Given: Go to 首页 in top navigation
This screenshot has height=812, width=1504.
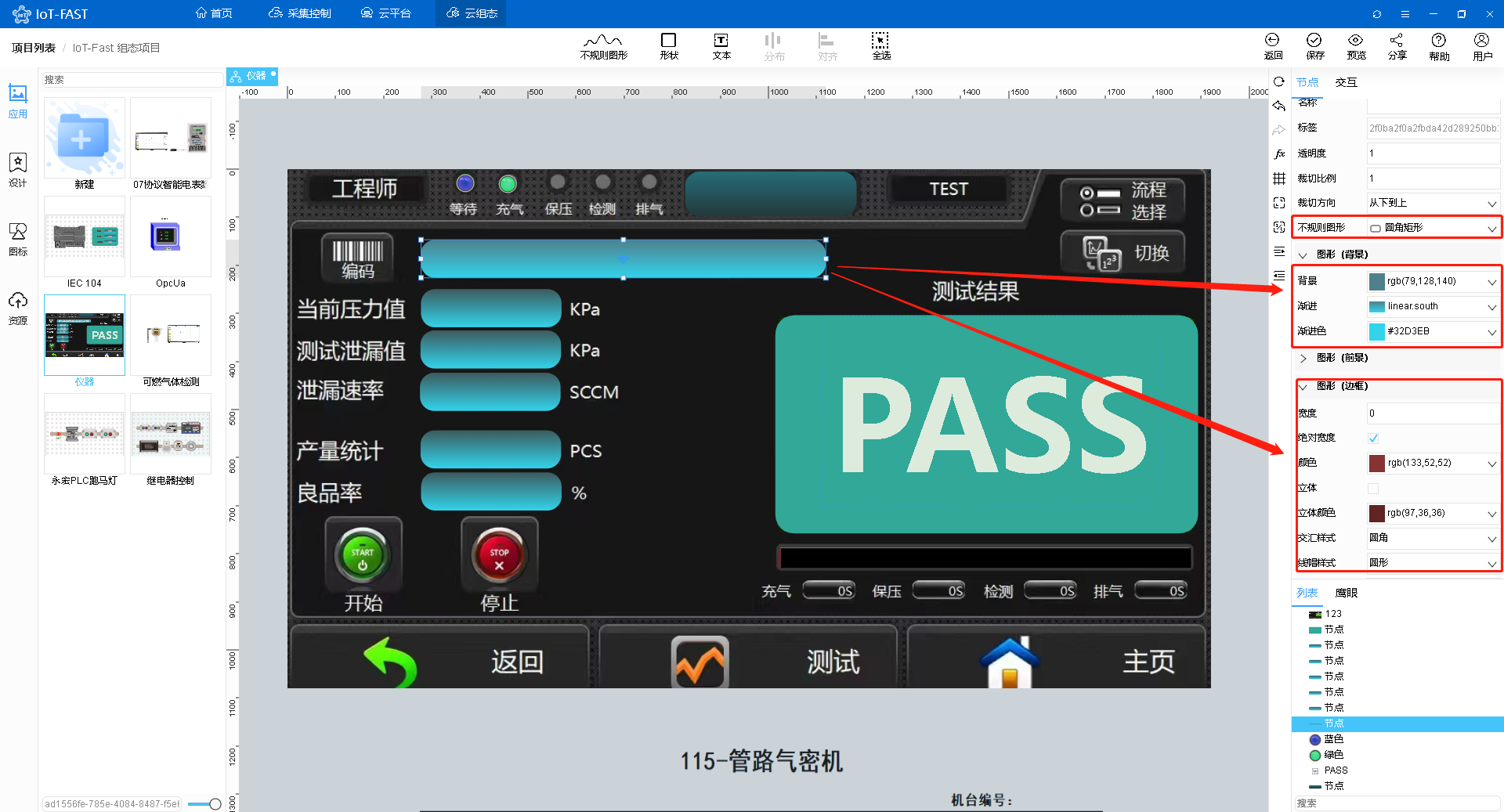Looking at the screenshot, I should point(214,13).
